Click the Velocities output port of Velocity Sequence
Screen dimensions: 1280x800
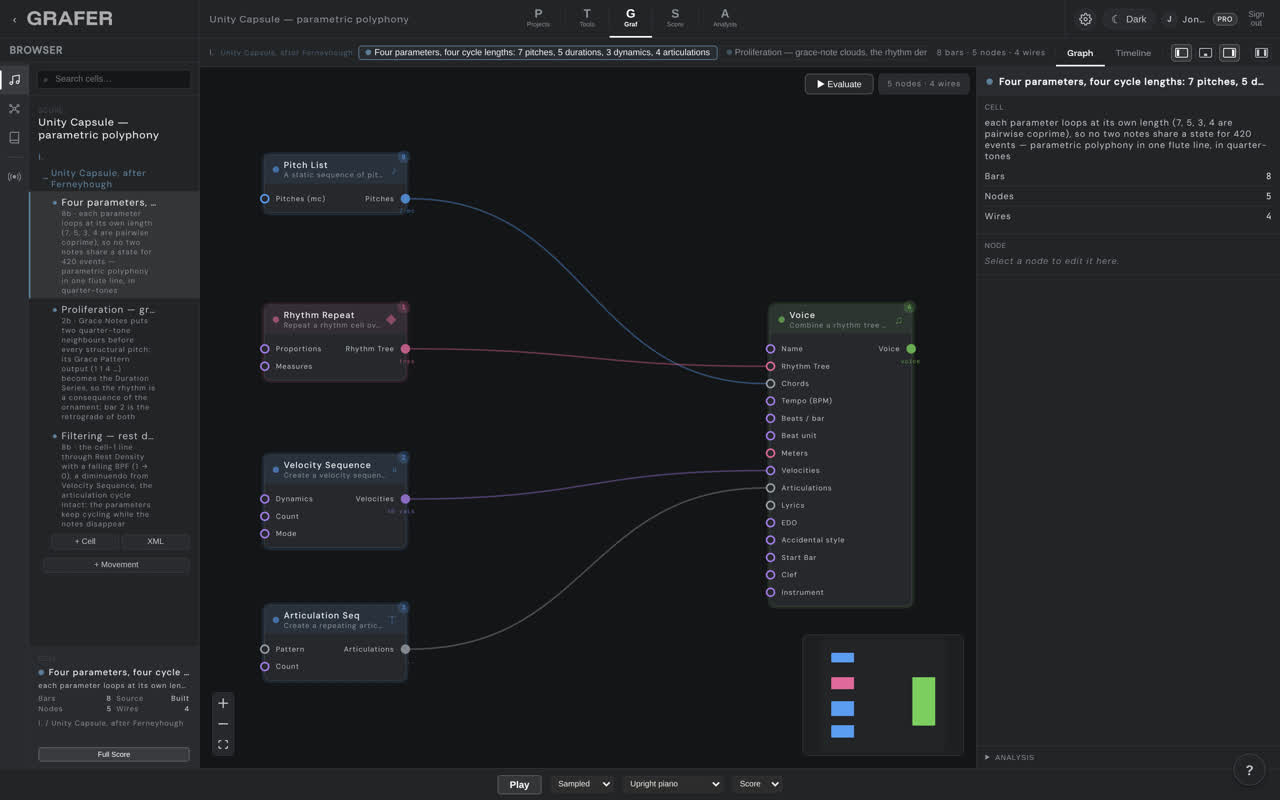[x=405, y=499]
